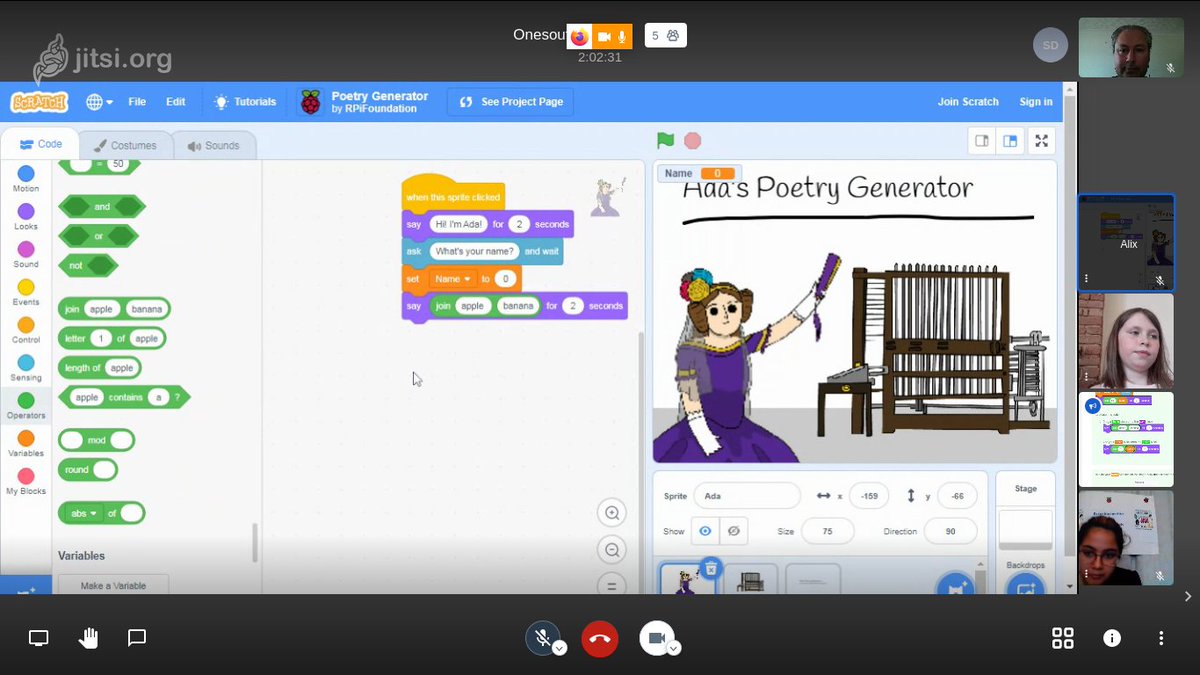Toggle Jitsi tile view
1200x675 pixels.
(1063, 638)
